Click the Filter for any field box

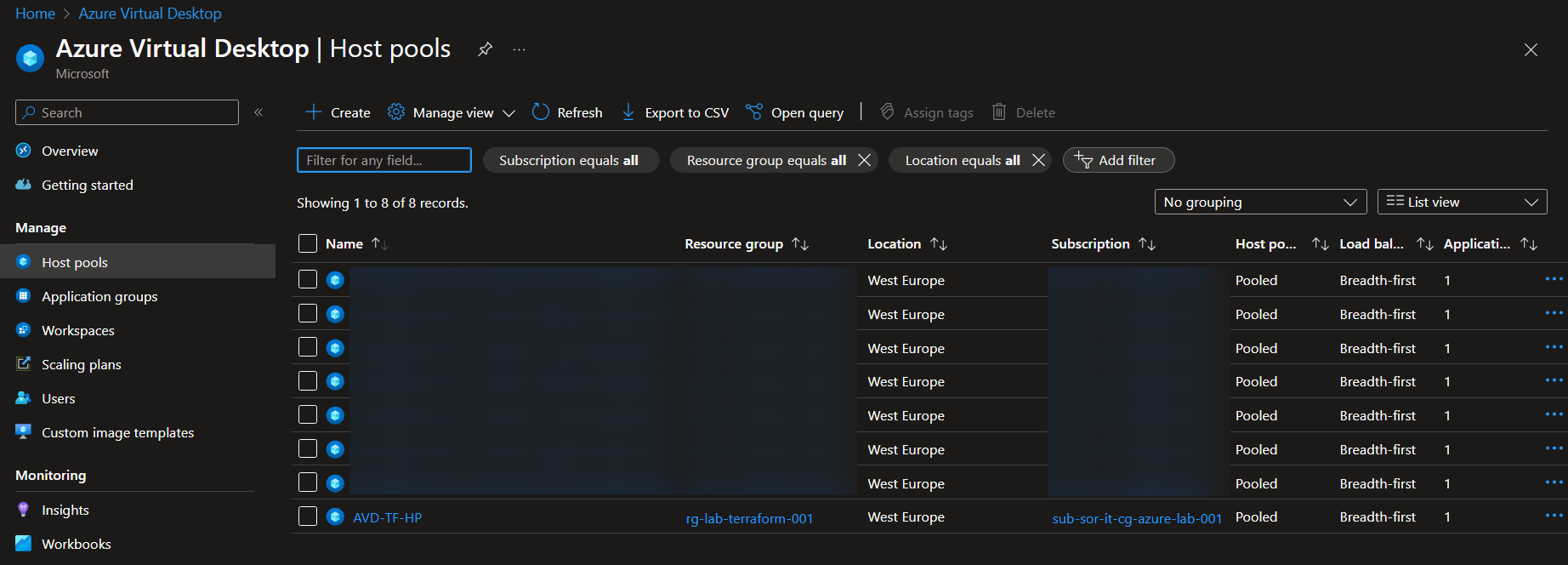click(x=383, y=160)
